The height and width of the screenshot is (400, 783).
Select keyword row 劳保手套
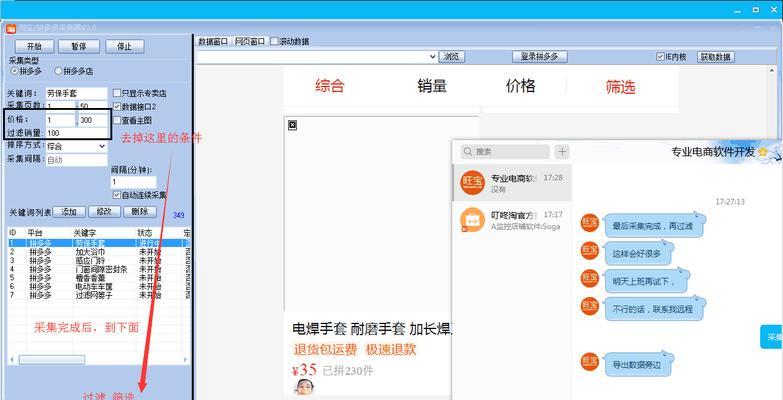(x=99, y=243)
